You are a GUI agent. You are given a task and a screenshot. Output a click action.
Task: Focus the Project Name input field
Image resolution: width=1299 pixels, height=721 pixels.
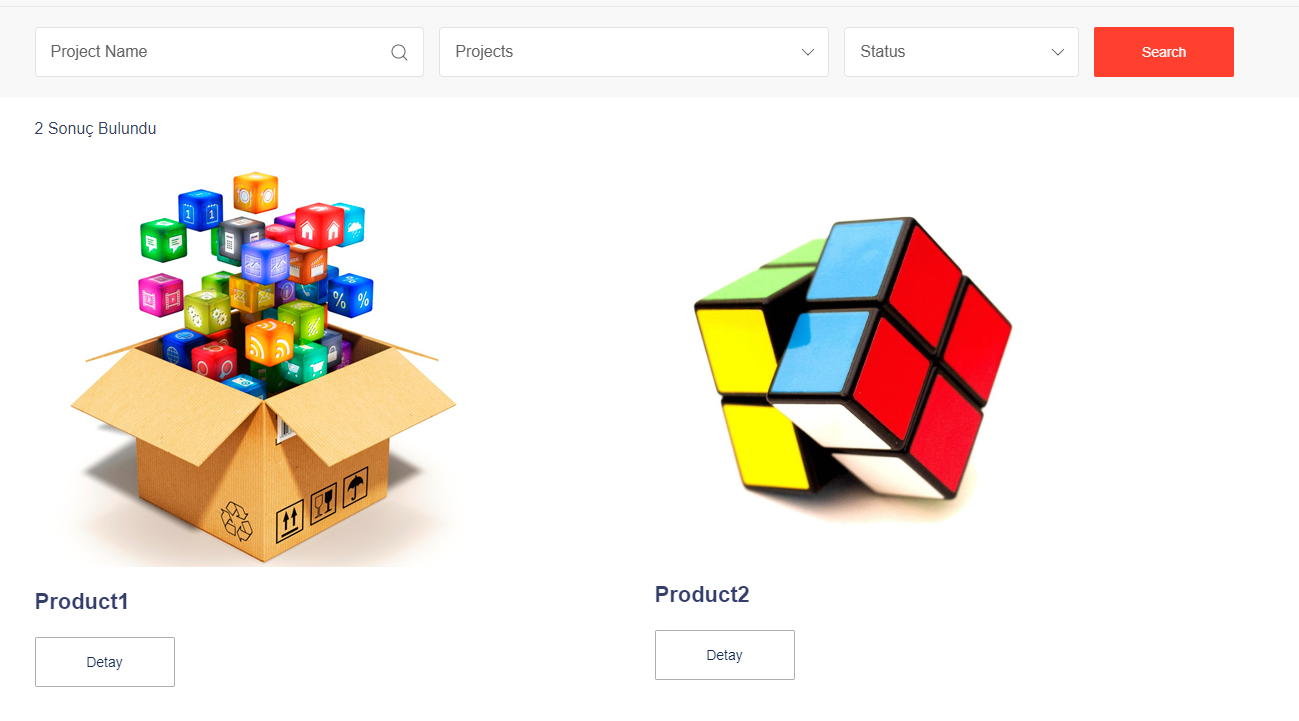point(229,52)
